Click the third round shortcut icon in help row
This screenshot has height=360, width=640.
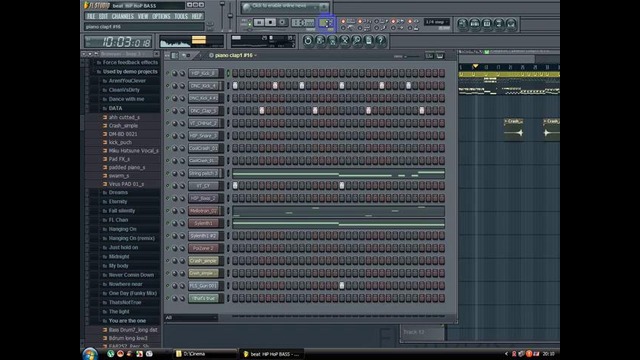[332, 40]
